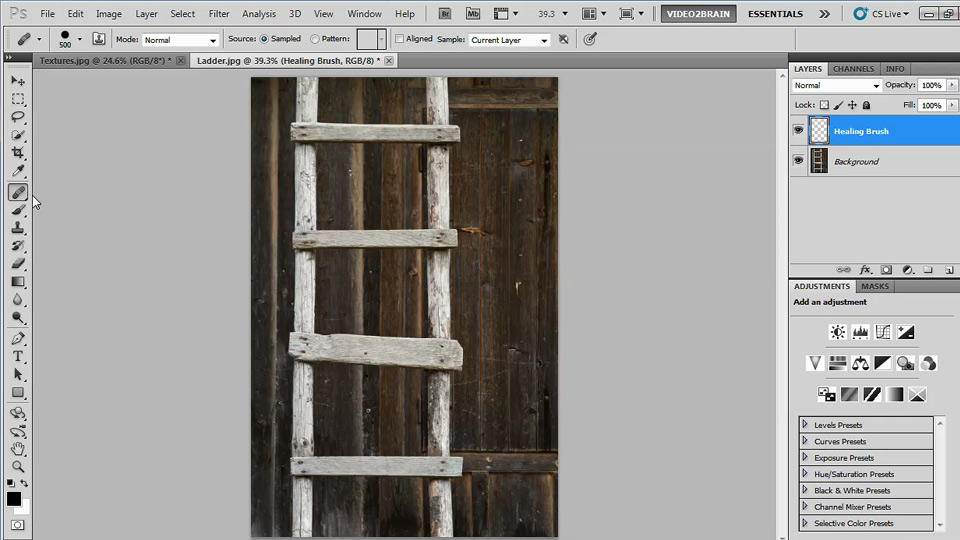
Task: Open the Sample dropdown
Action: [509, 40]
